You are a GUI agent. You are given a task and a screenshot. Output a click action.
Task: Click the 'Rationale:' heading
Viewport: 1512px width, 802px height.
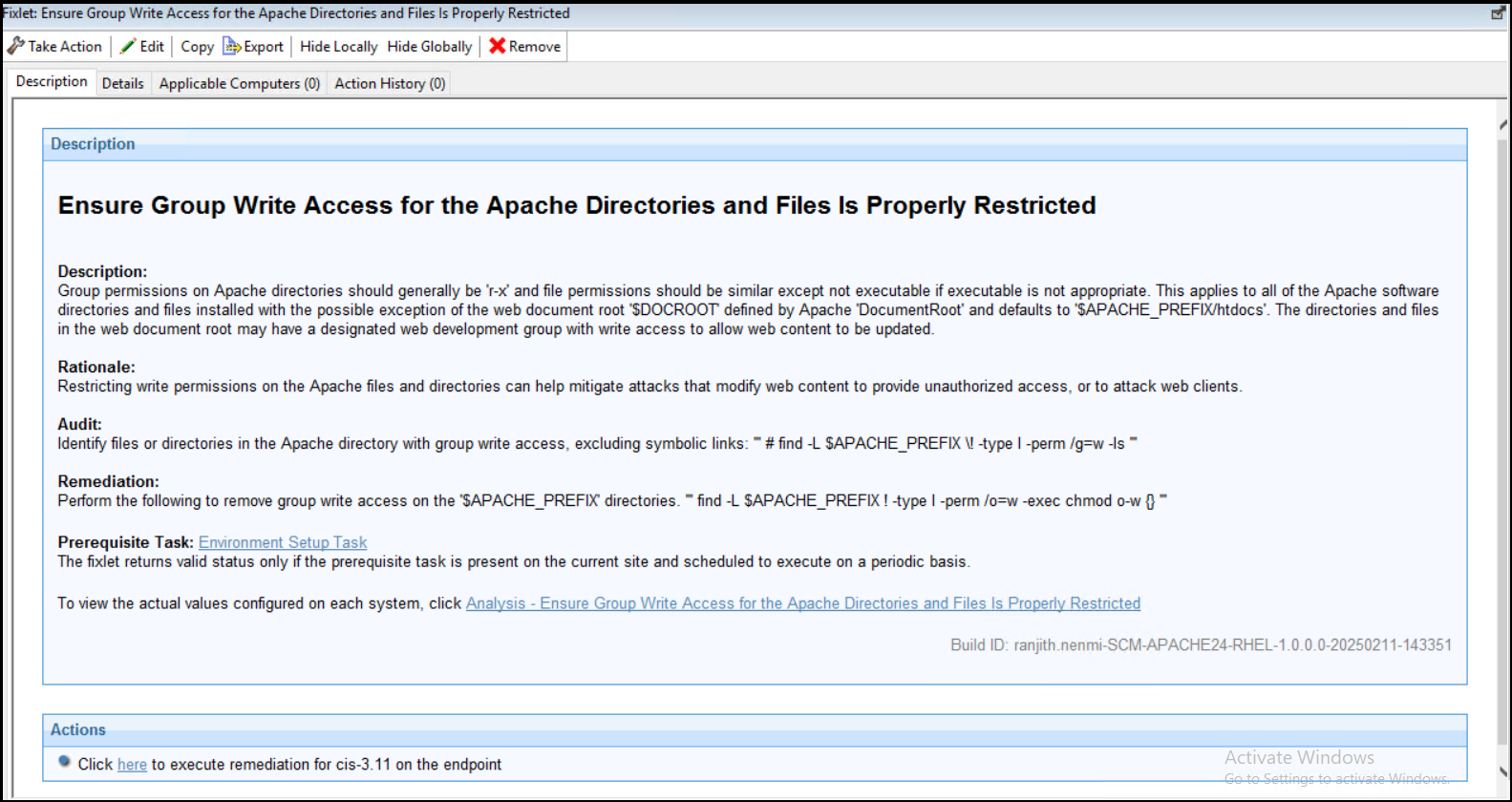[x=96, y=367]
